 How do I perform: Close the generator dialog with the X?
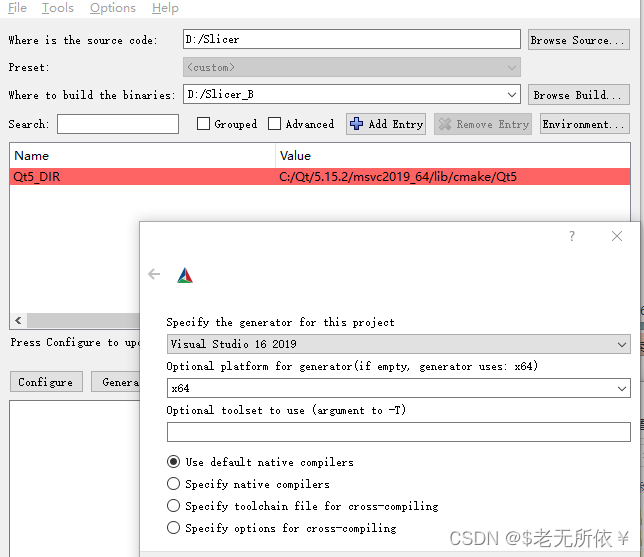(x=616, y=236)
